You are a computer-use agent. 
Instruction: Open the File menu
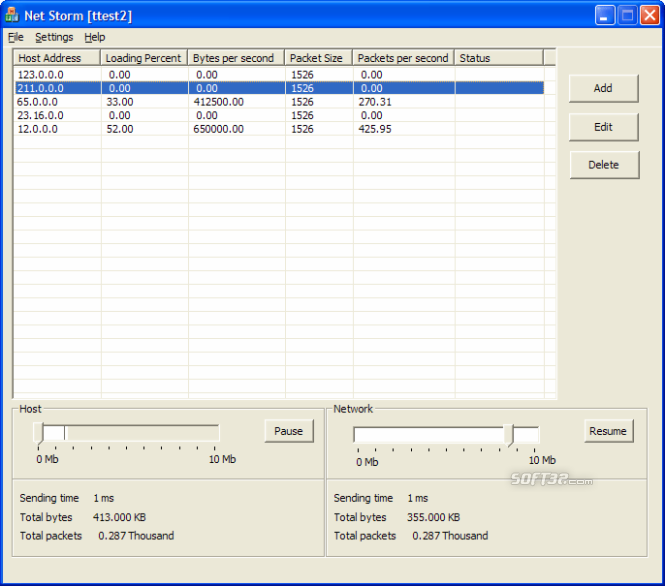tap(16, 37)
